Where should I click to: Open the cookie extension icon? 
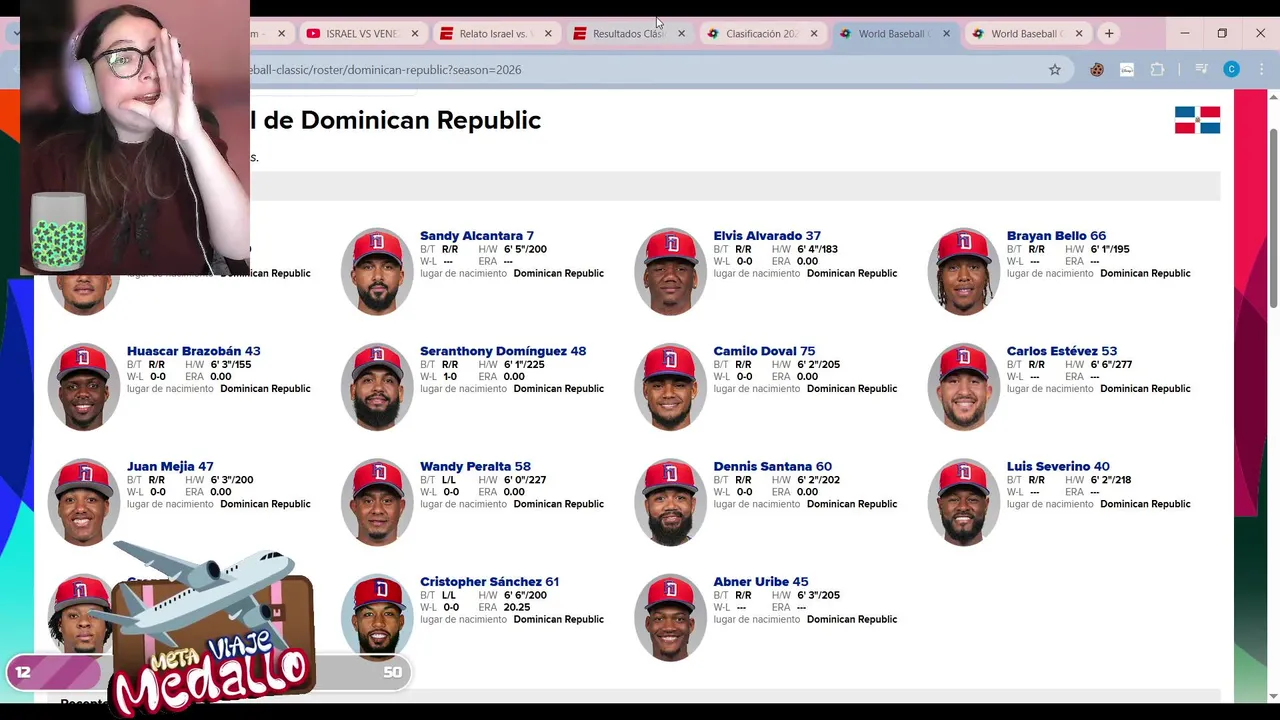(x=1097, y=69)
